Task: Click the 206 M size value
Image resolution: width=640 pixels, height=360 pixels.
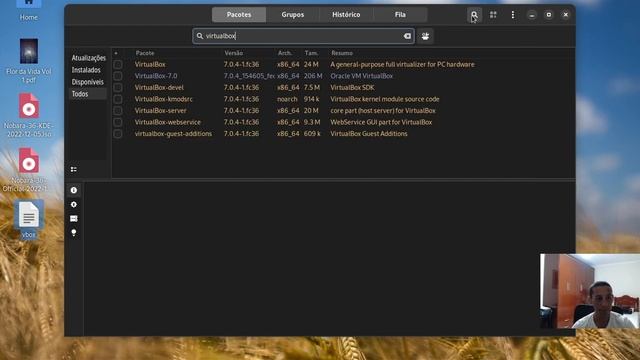Action: [313, 76]
